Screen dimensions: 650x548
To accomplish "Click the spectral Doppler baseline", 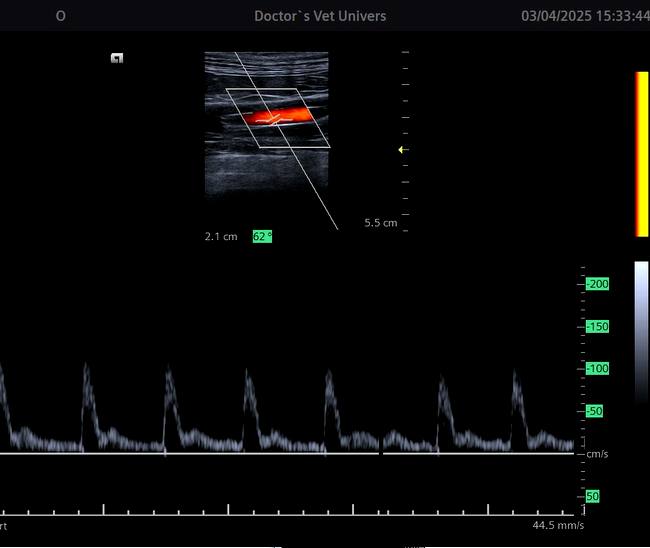I will [290, 454].
